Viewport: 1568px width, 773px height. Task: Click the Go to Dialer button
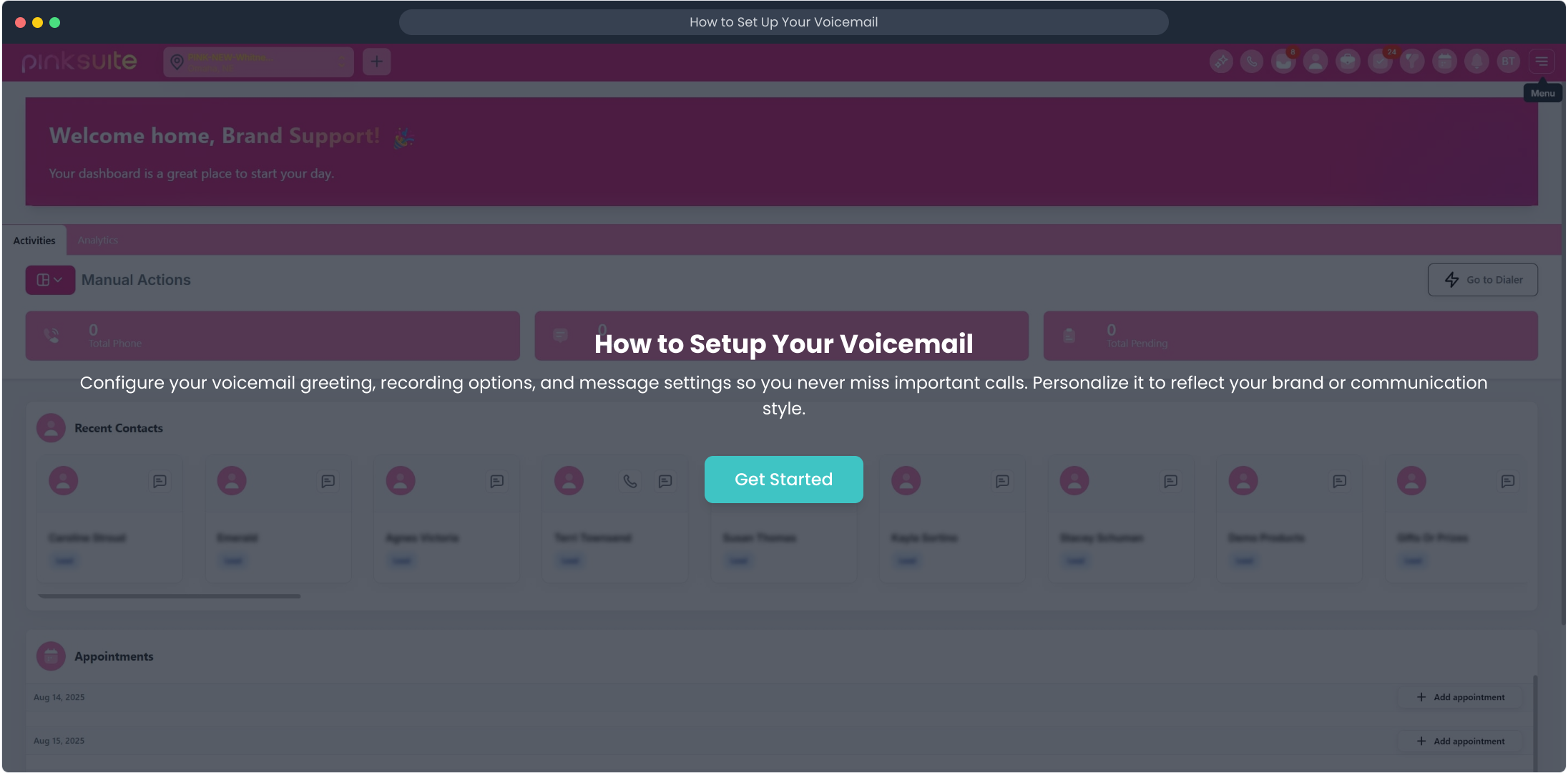tap(1482, 280)
